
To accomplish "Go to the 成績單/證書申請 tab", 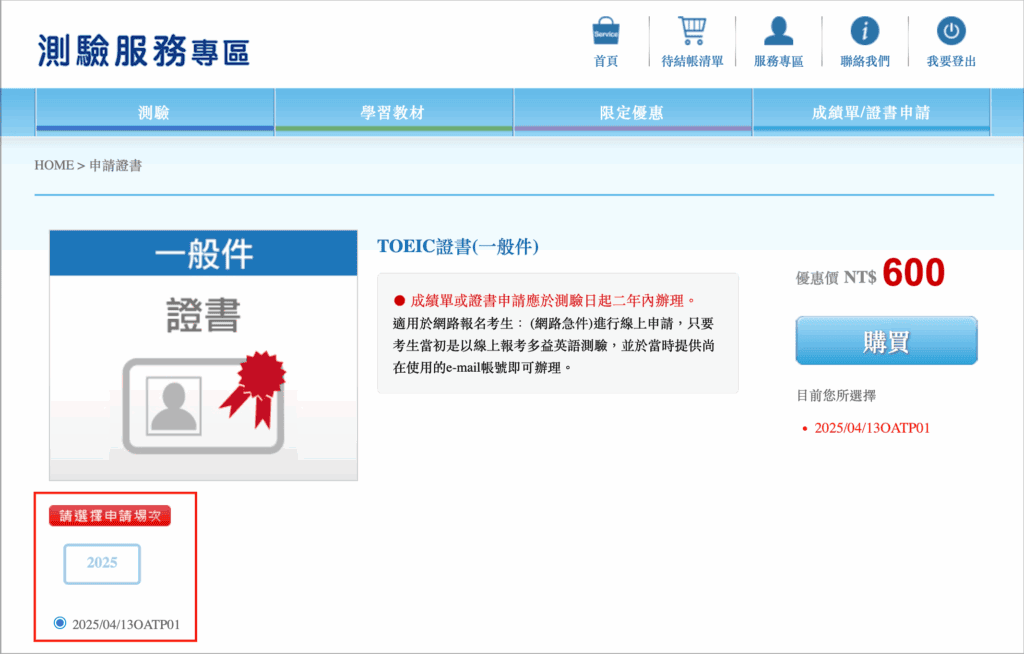I will click(871, 113).
